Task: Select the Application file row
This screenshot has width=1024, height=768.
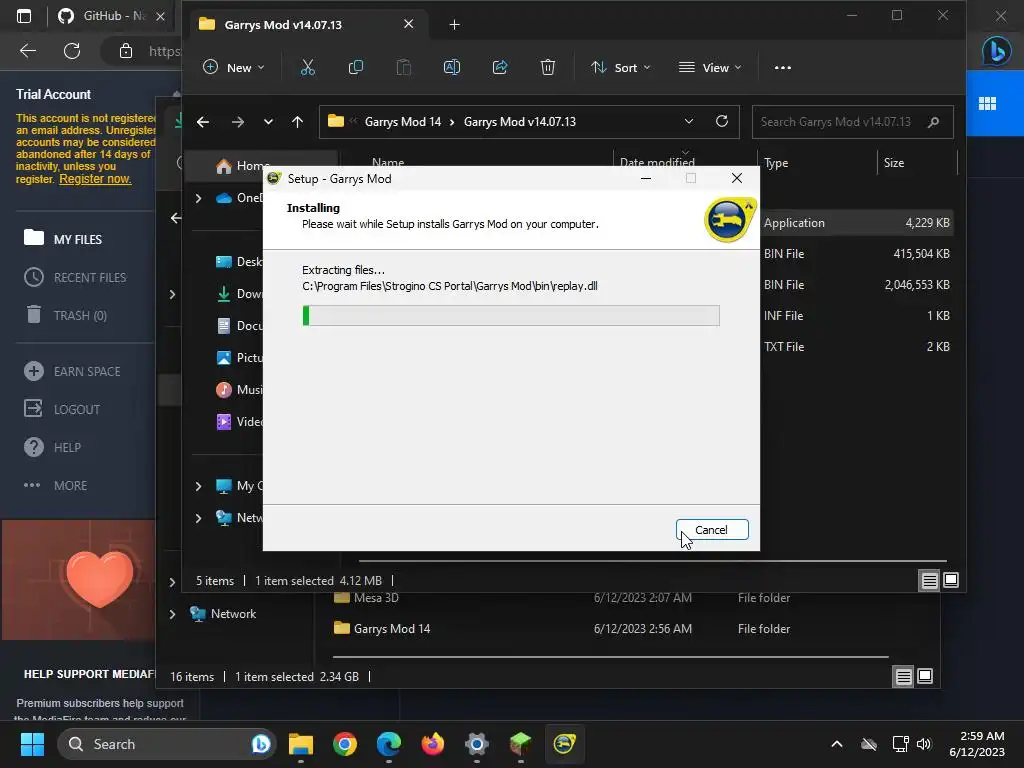Action: (x=856, y=223)
